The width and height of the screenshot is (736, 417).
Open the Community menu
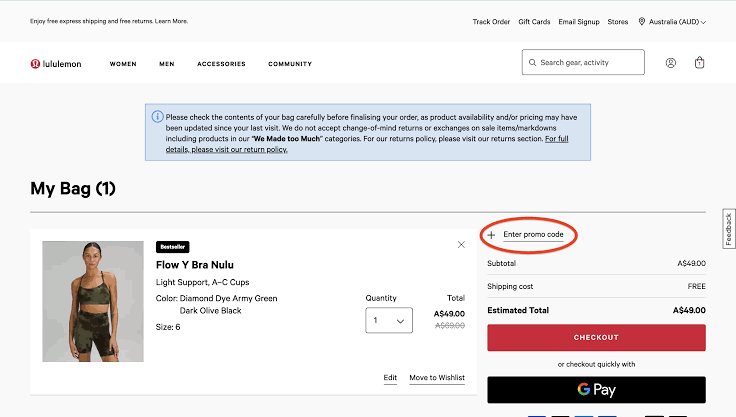[290, 64]
